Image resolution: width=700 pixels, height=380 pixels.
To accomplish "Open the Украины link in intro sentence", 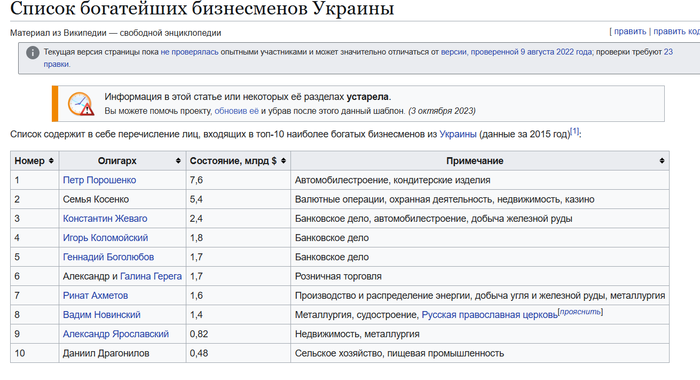I will tap(458, 134).
